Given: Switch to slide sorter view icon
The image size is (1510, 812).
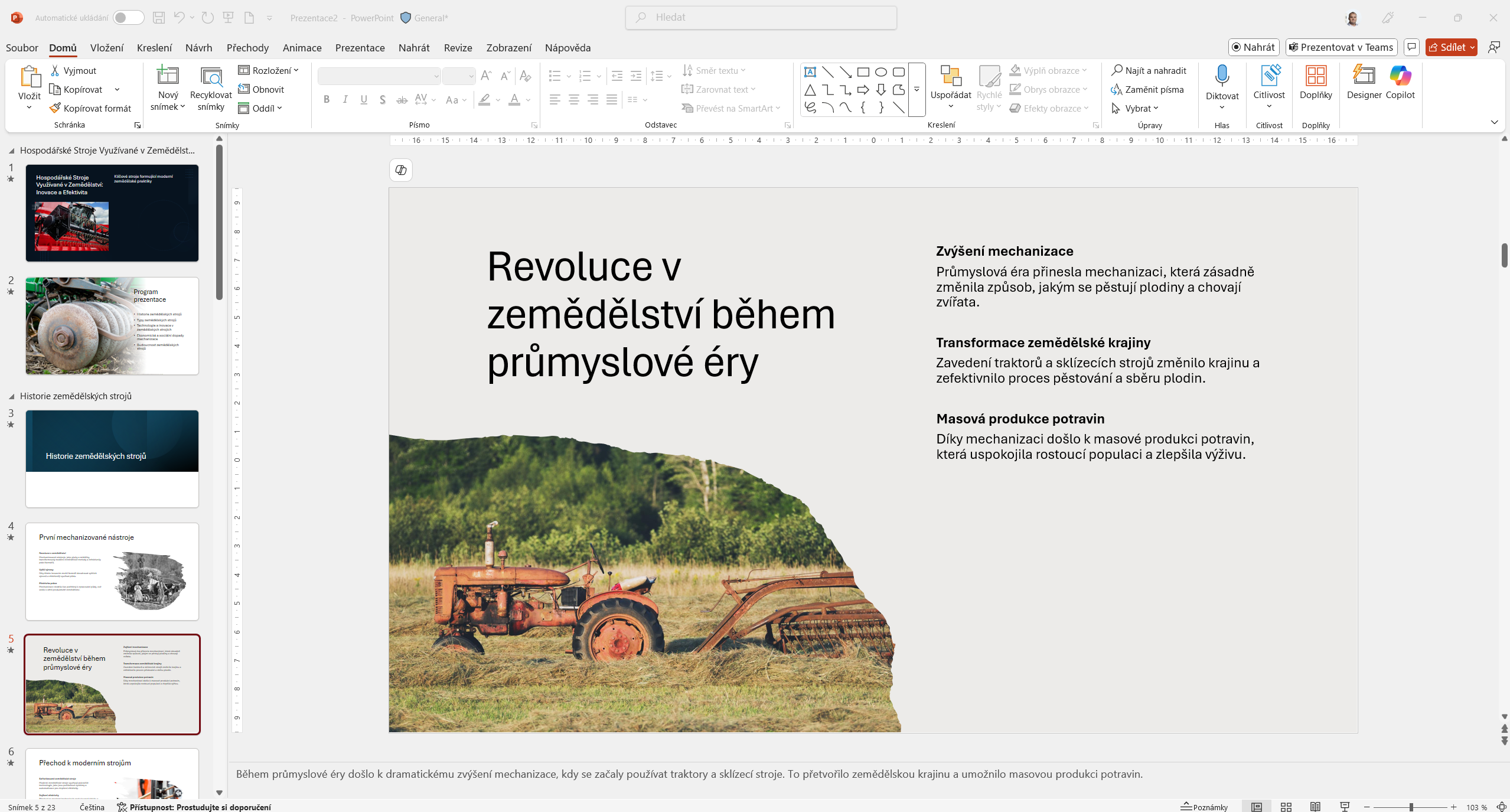Looking at the screenshot, I should pos(1286,807).
